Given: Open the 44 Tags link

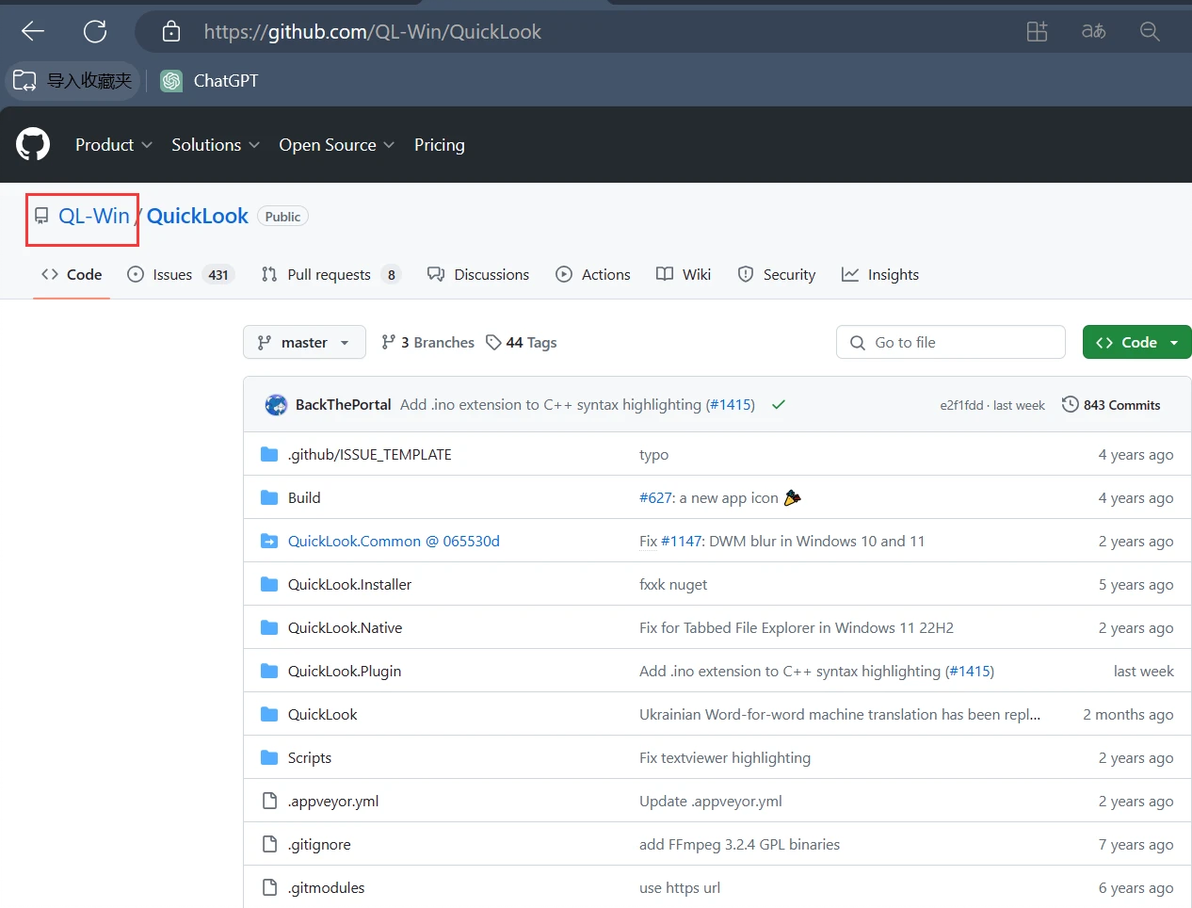Looking at the screenshot, I should pyautogui.click(x=521, y=342).
